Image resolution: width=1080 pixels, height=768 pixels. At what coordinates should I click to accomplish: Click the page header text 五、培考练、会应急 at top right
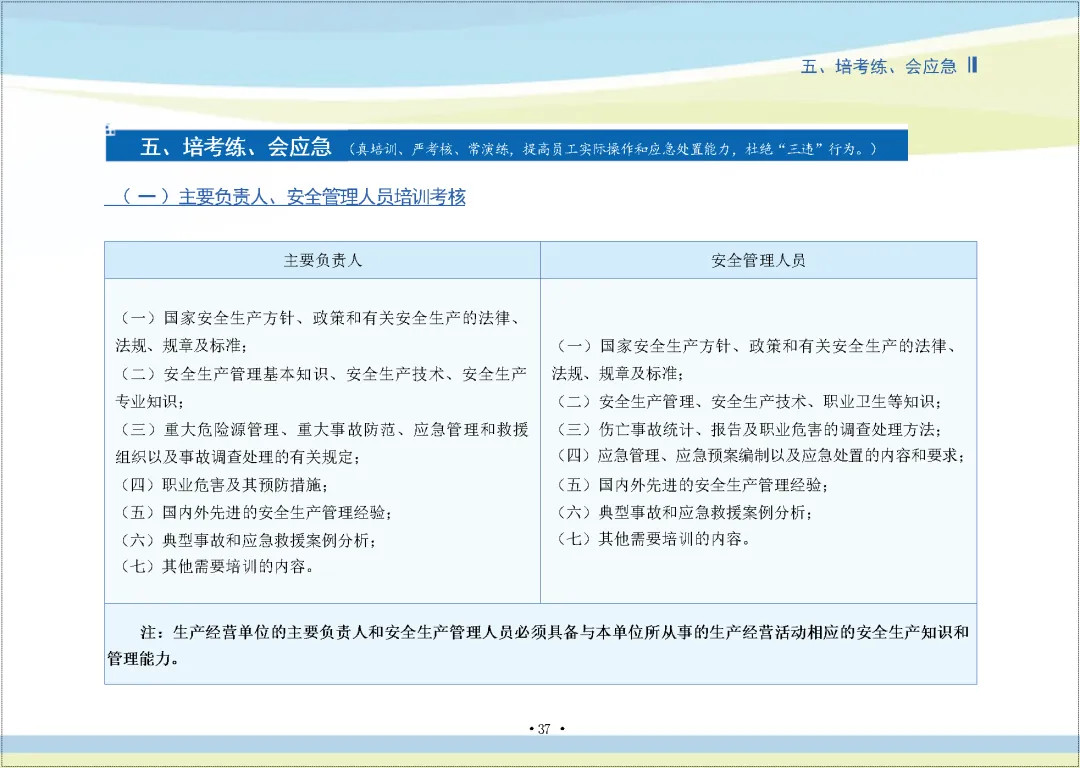point(879,66)
